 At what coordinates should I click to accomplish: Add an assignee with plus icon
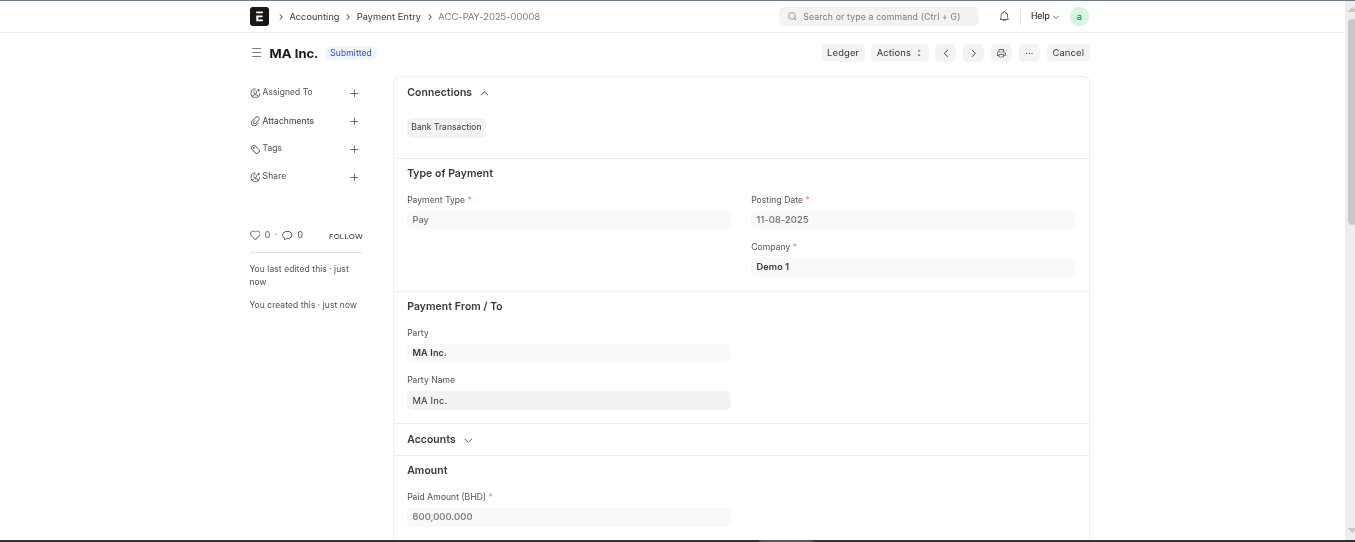tap(354, 93)
